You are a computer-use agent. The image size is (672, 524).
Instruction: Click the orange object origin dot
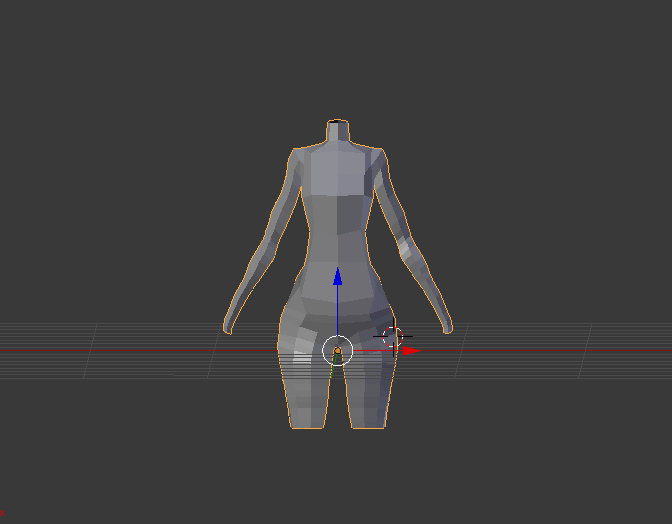(x=338, y=351)
